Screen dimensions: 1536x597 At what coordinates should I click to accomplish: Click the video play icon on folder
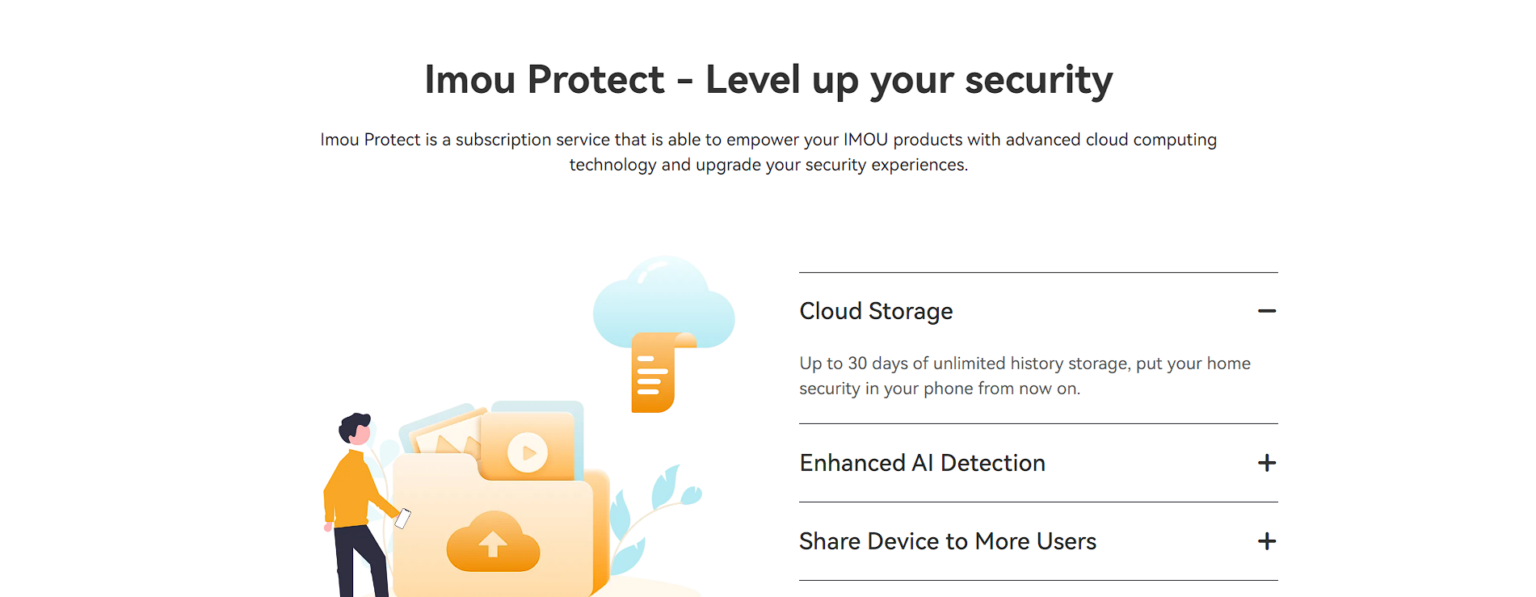click(527, 453)
